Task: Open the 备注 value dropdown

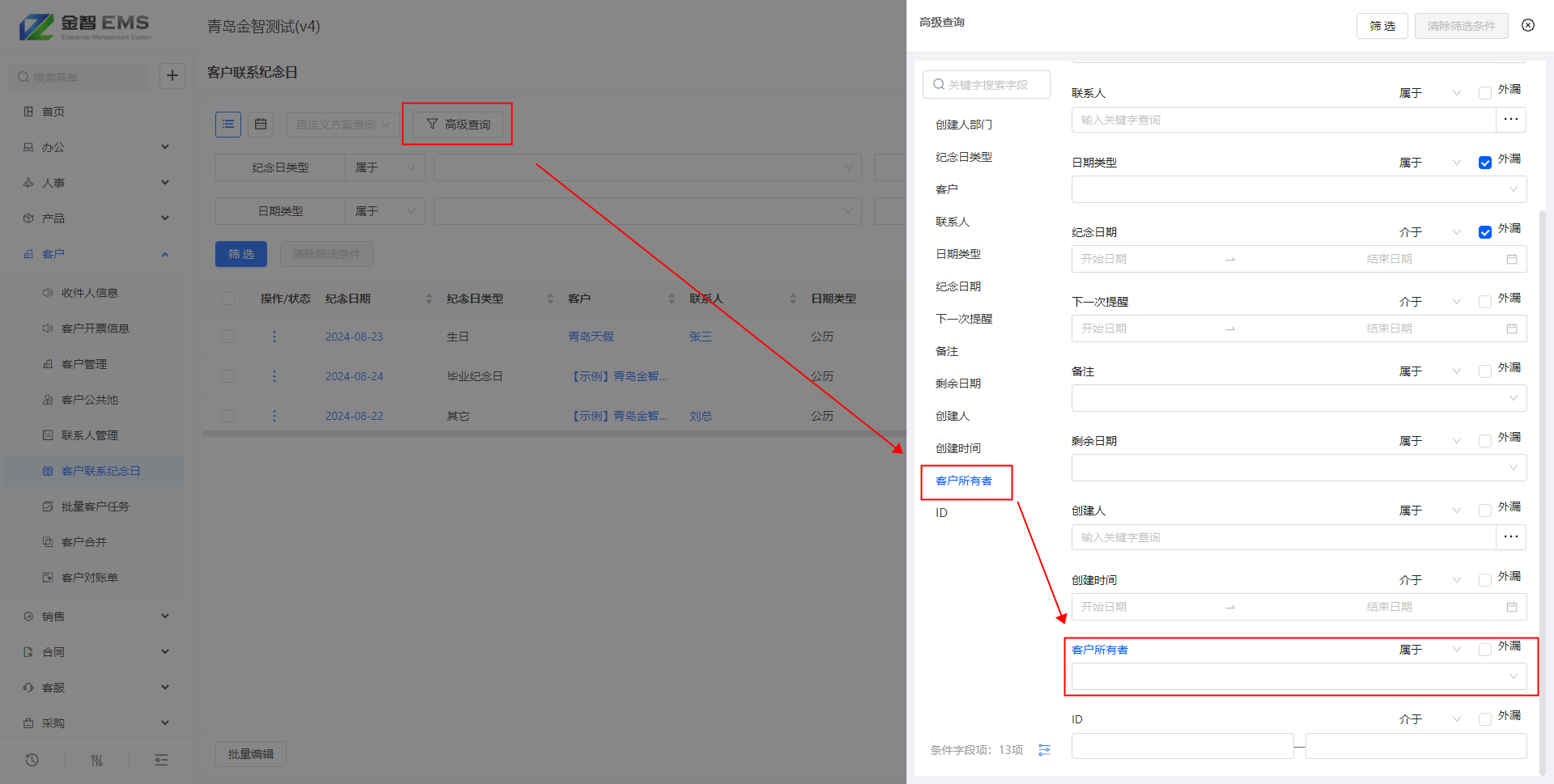Action: pos(1299,398)
